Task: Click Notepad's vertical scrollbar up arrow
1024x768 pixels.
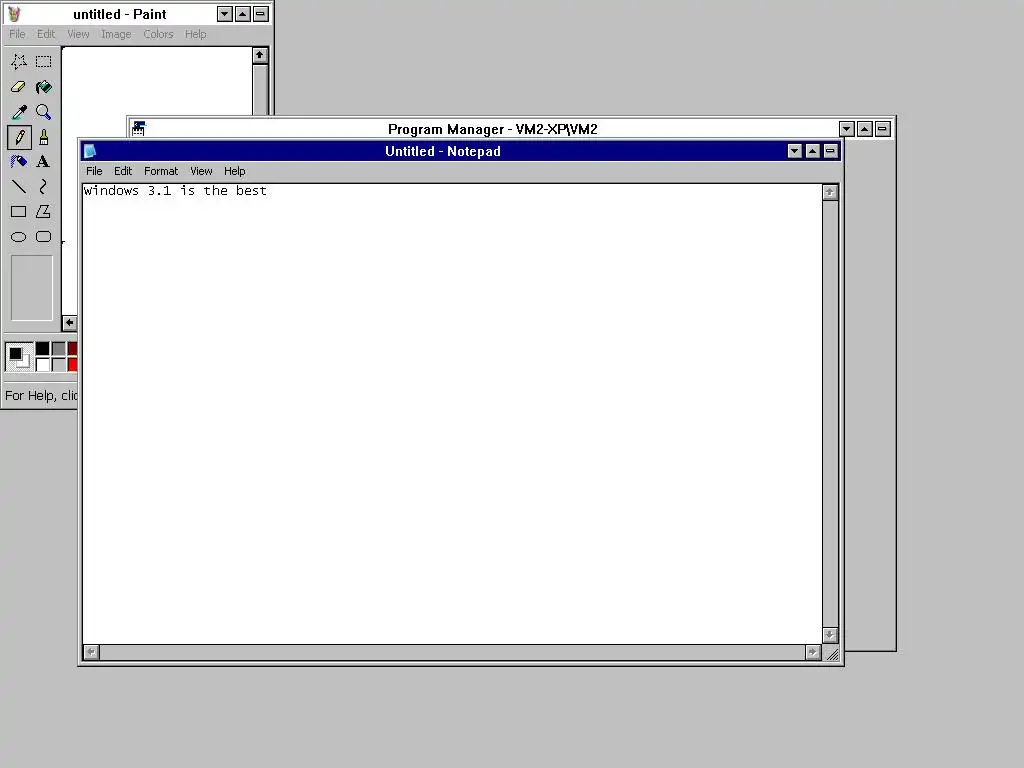Action: (x=830, y=192)
